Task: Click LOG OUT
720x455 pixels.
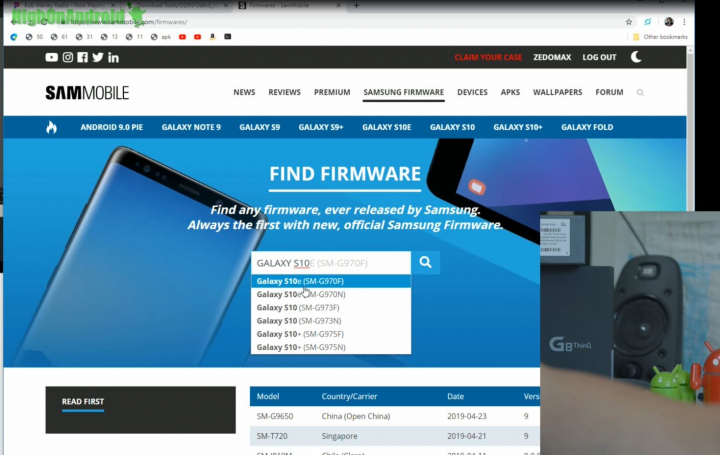Action: pos(599,57)
